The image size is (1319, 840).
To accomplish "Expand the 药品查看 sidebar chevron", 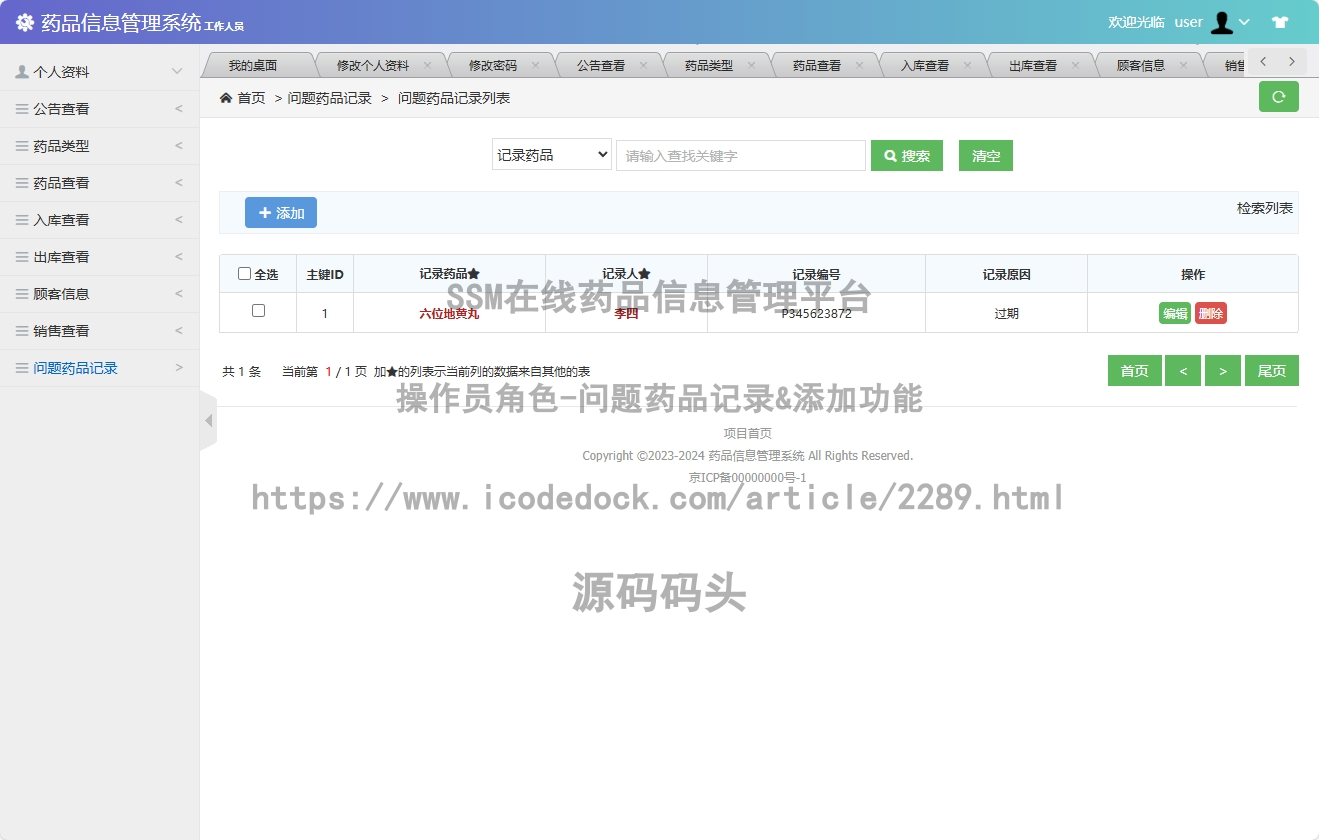I will click(179, 183).
